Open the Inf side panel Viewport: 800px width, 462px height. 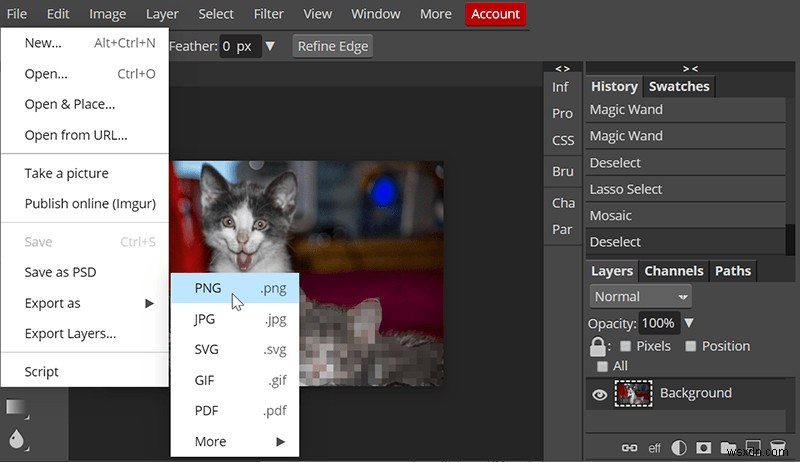pos(560,87)
